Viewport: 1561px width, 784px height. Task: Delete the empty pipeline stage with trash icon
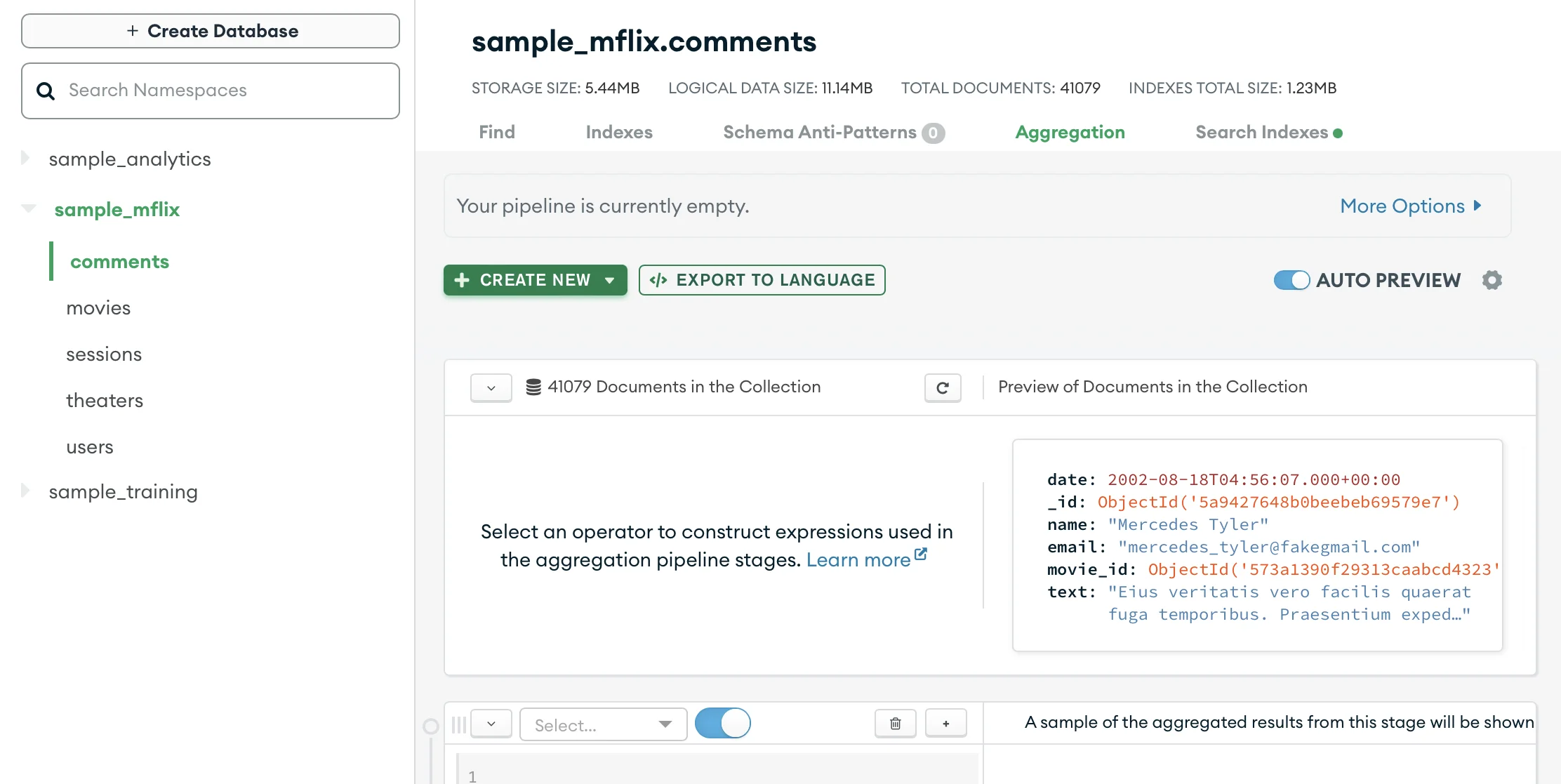point(895,723)
